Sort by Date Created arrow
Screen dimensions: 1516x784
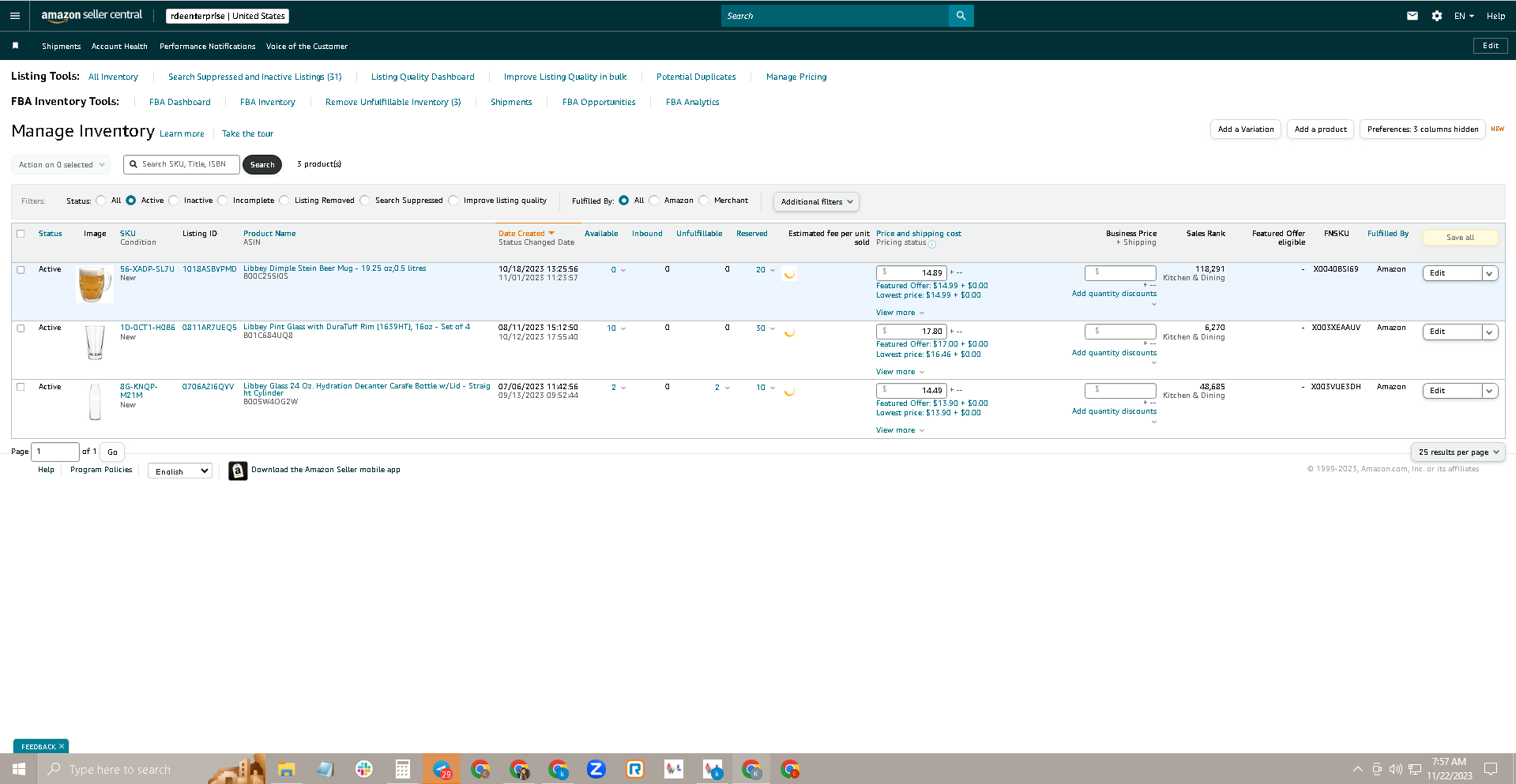point(551,234)
